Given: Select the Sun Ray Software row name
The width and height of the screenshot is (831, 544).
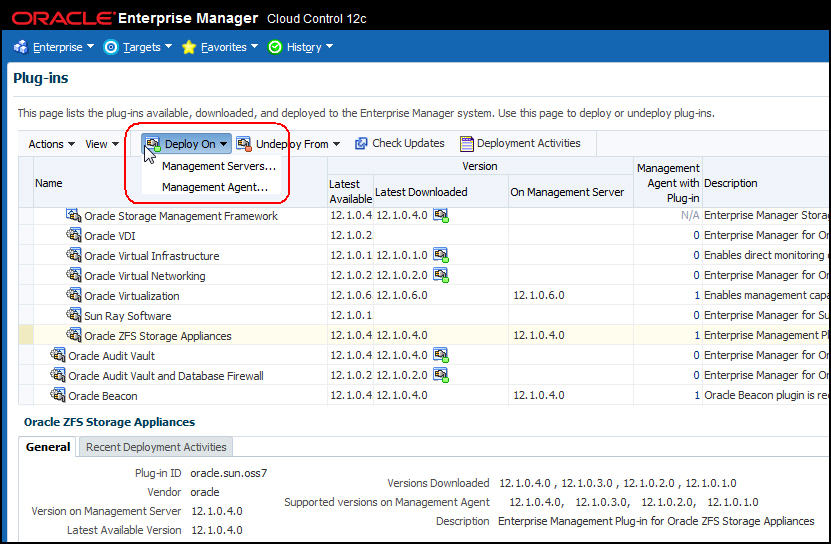Looking at the screenshot, I should (x=128, y=316).
